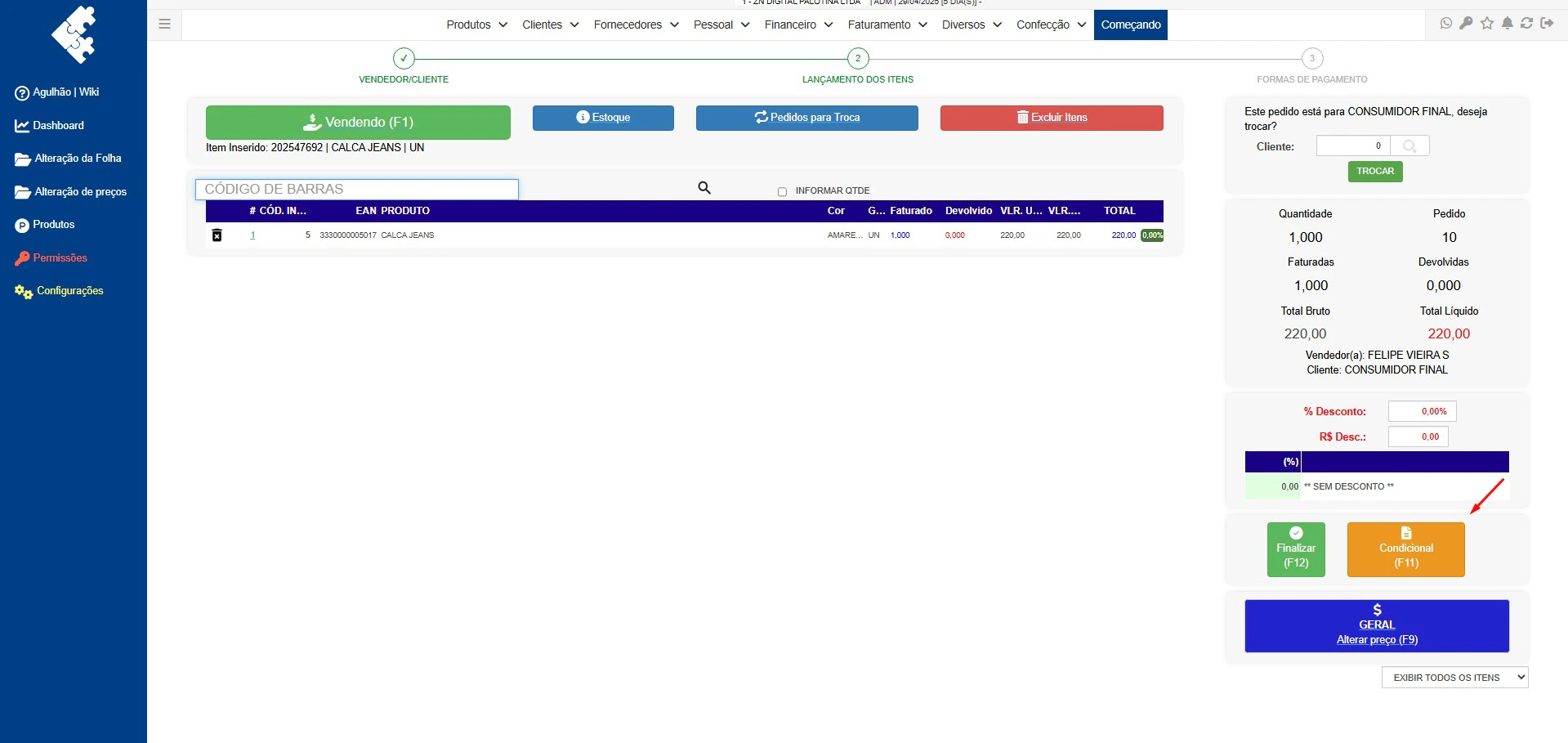This screenshot has width=1568, height=743.
Task: Enable the INFORMAR QTDE checkbox
Action: click(782, 192)
